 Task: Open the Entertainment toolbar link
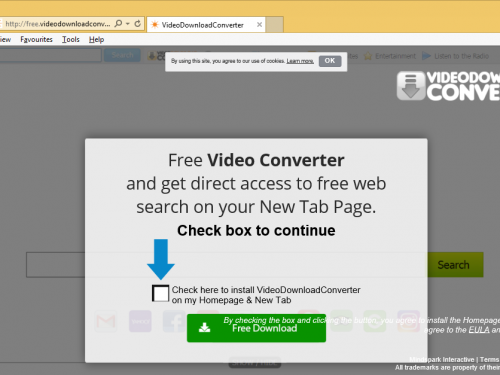395,56
